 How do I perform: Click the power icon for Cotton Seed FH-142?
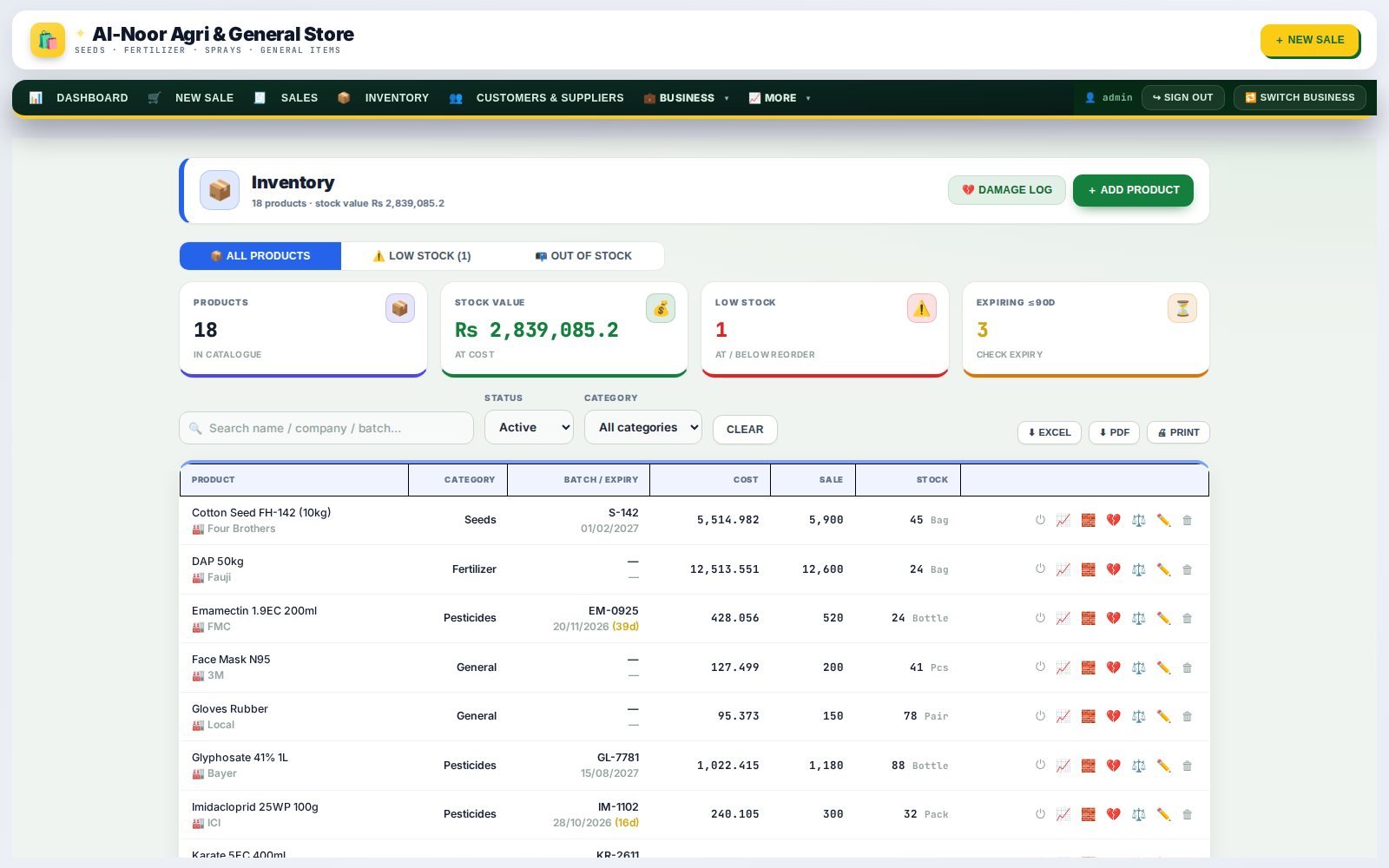pos(1040,520)
